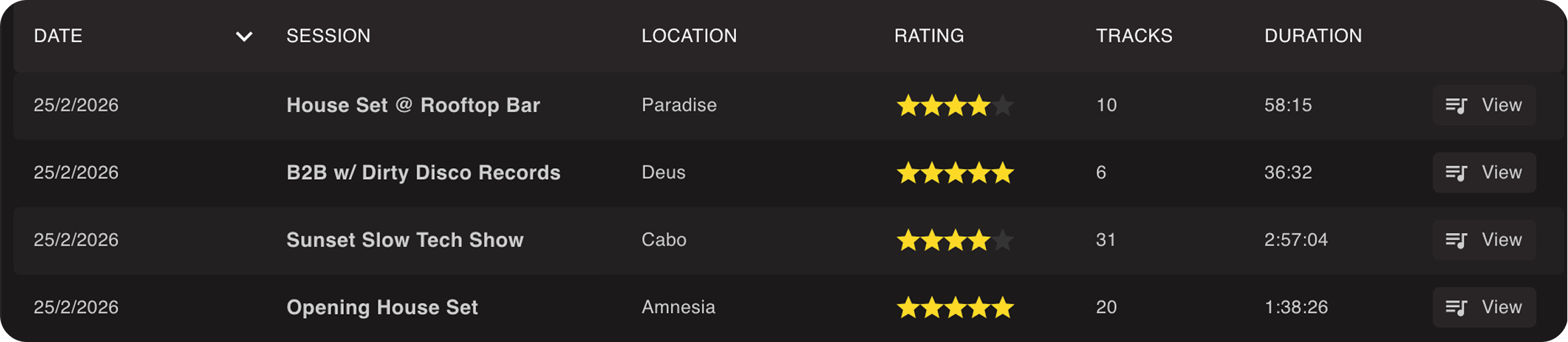
Task: Click playlist icon in House Set row
Action: click(x=1456, y=105)
